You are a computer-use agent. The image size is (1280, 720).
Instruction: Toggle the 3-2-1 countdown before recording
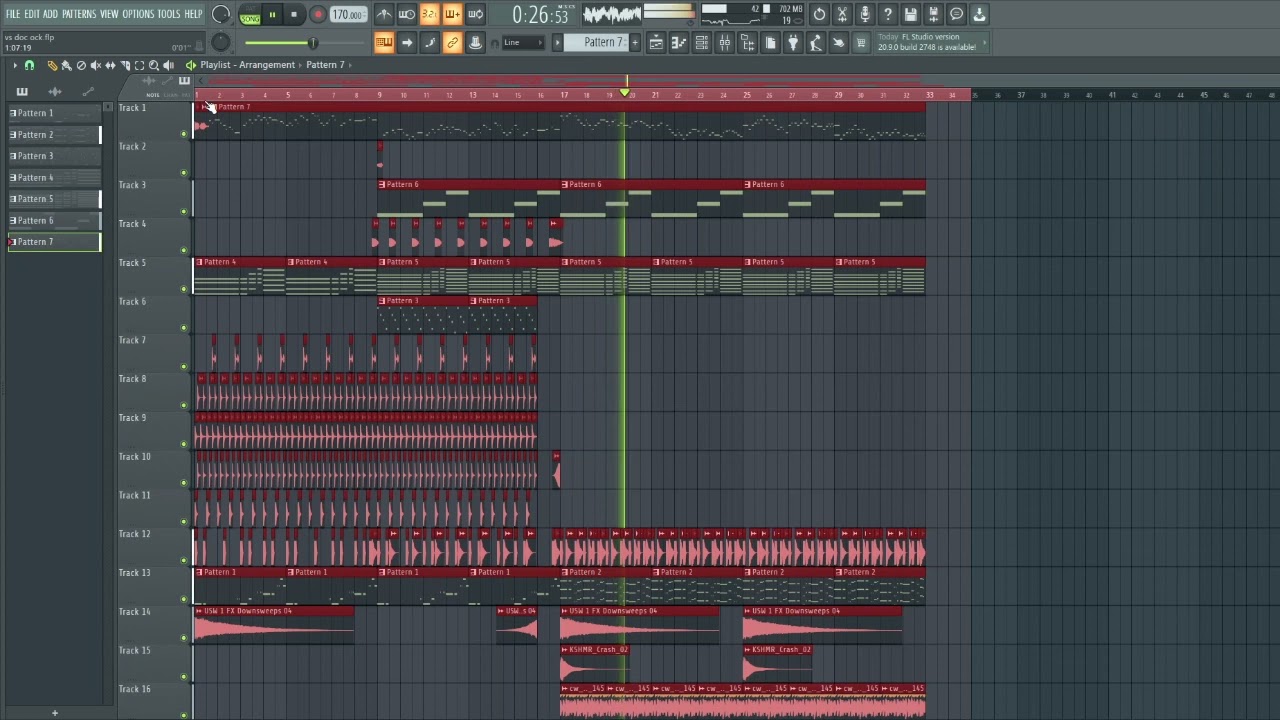click(430, 14)
